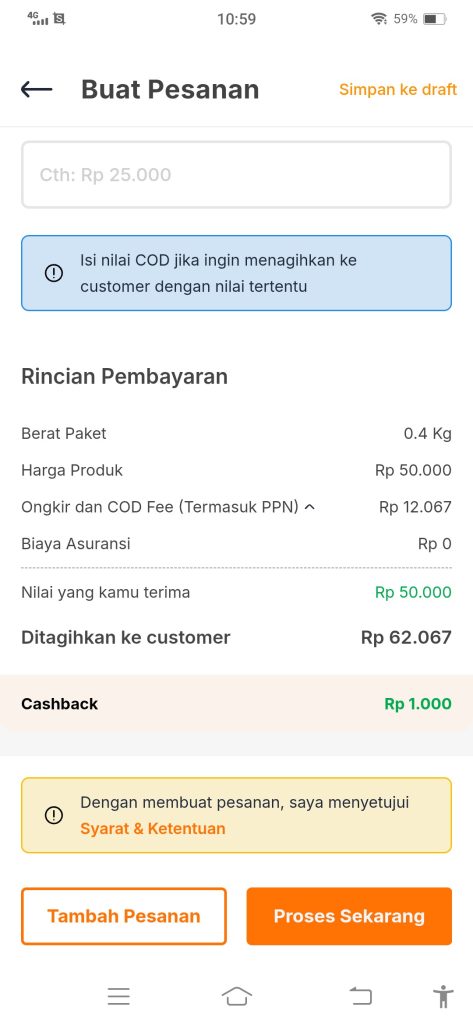
Task: Tap warning icon in yellow terms notice
Action: pyautogui.click(x=54, y=815)
